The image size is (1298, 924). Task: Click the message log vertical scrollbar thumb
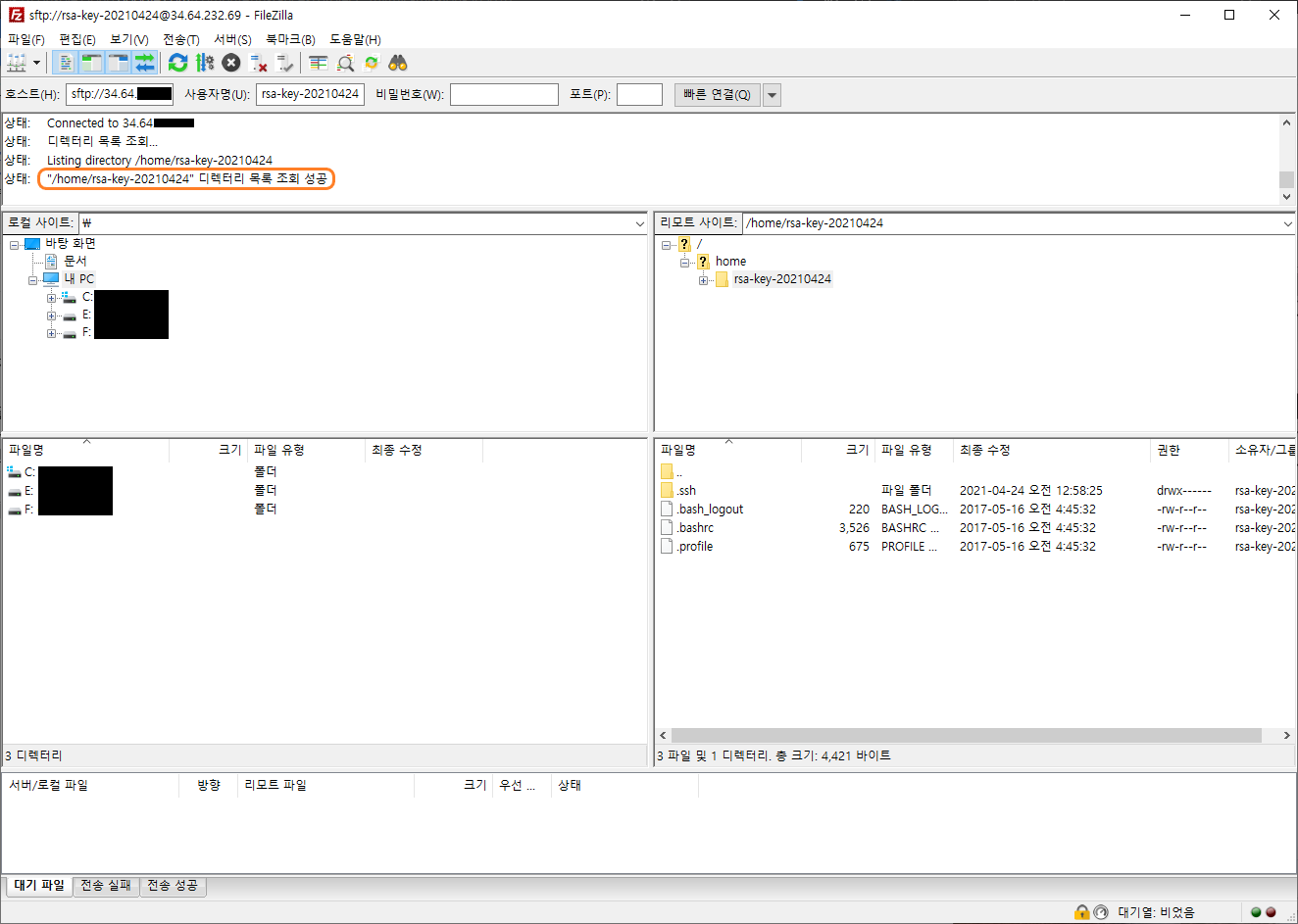pyautogui.click(x=1286, y=179)
